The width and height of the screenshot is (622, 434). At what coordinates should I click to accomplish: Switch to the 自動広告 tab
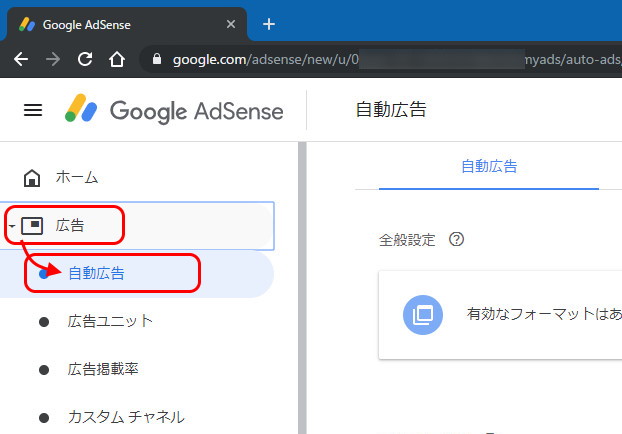tap(489, 167)
